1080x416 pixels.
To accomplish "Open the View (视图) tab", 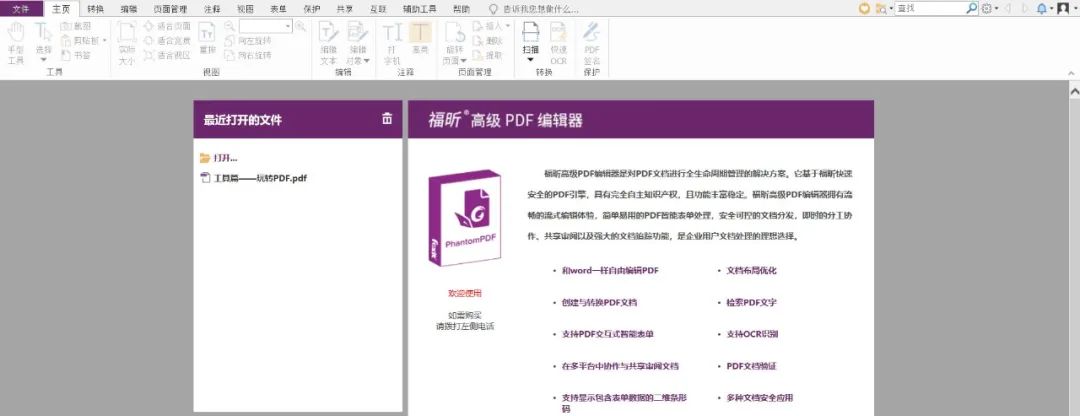I will point(245,9).
